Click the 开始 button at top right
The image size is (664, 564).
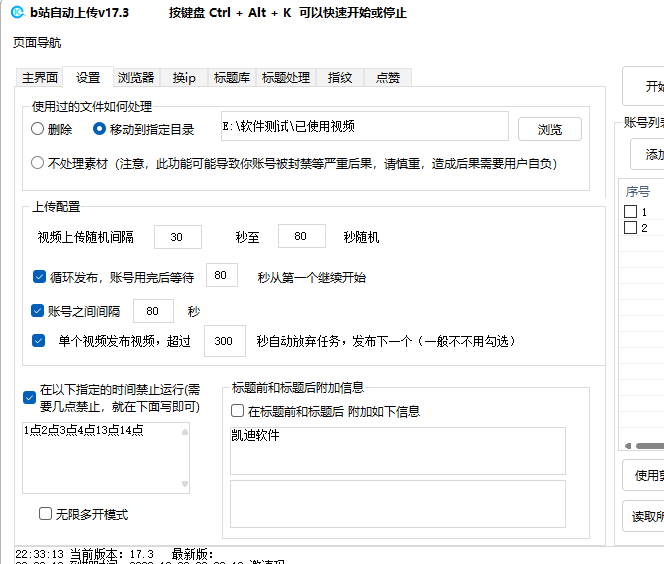click(643, 86)
